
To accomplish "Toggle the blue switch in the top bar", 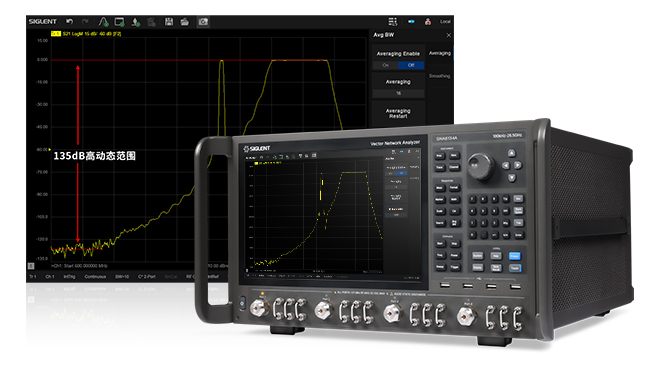I will point(411,22).
